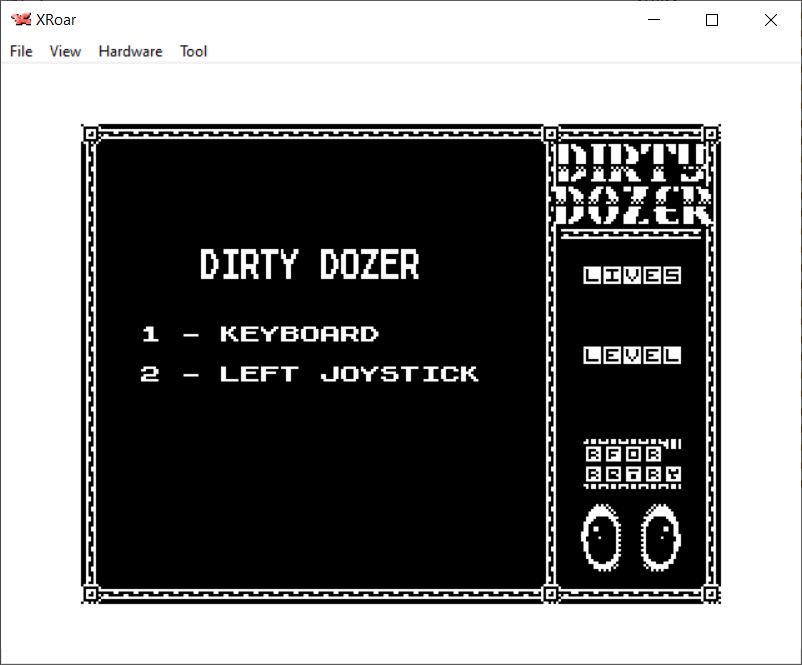Expand the Hardware menu

tap(130, 51)
